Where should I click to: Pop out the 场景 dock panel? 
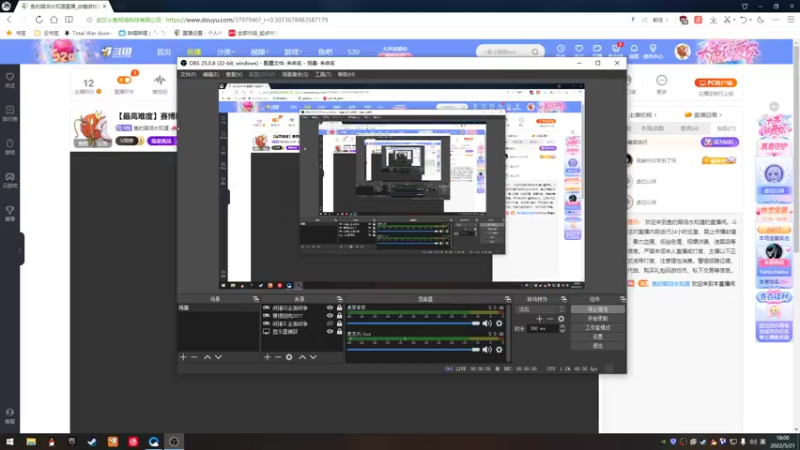(256, 299)
